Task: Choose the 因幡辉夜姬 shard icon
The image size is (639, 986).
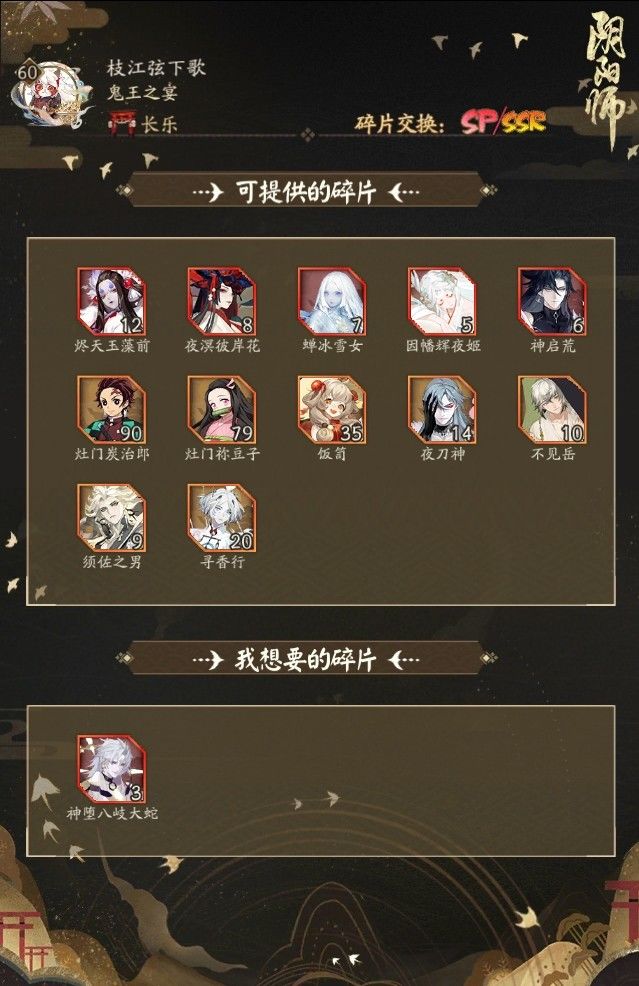Action: click(x=442, y=302)
